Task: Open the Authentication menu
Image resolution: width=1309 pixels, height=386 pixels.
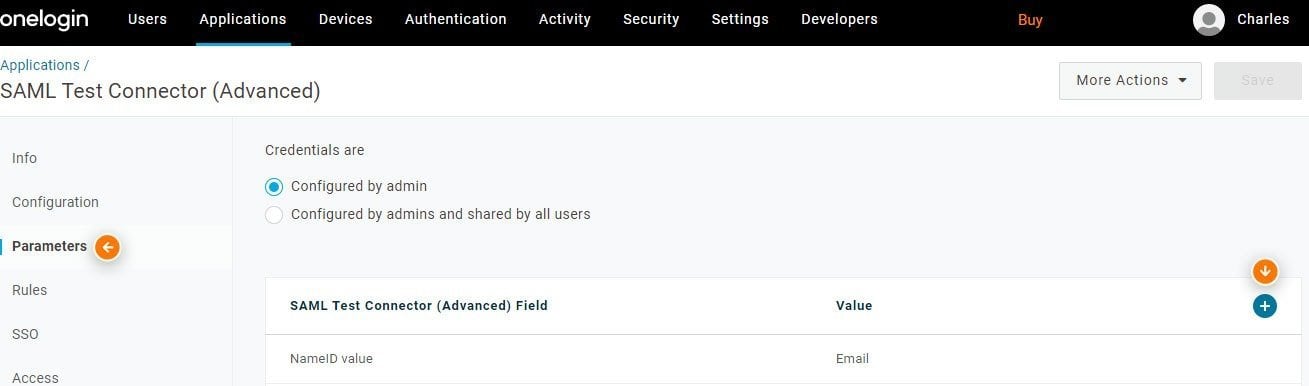Action: pyautogui.click(x=455, y=19)
